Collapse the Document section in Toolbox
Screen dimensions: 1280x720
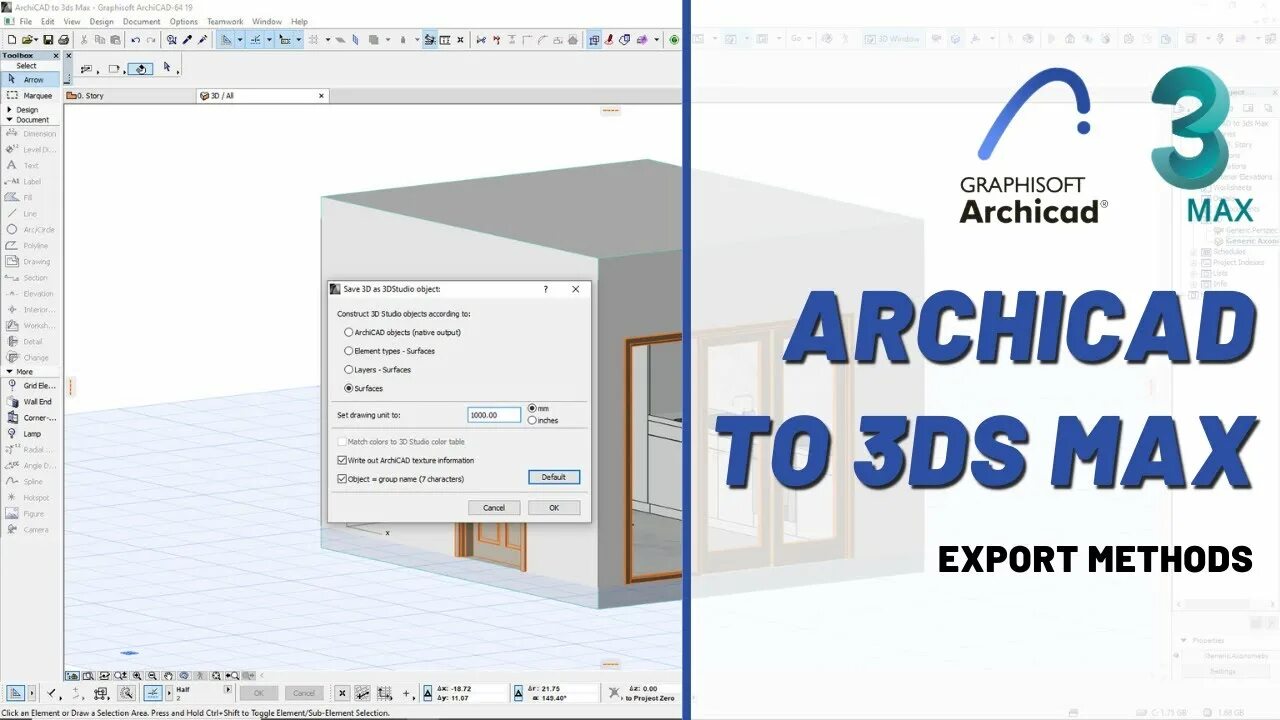click(9, 120)
